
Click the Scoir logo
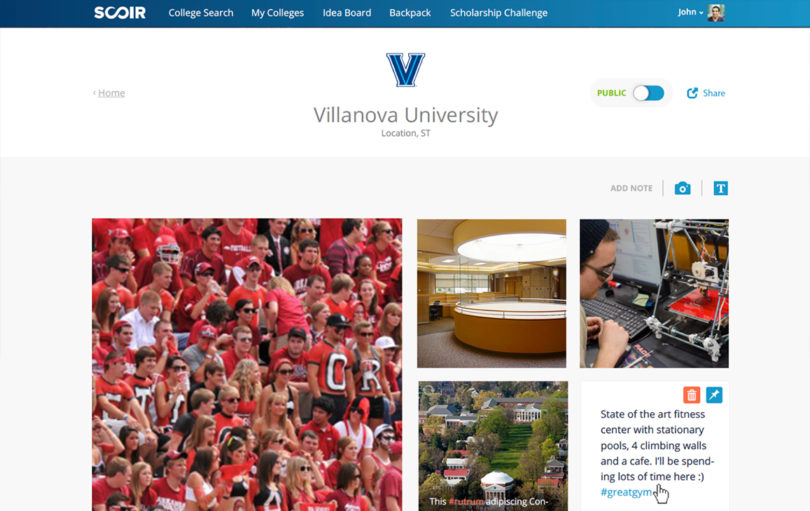point(120,13)
